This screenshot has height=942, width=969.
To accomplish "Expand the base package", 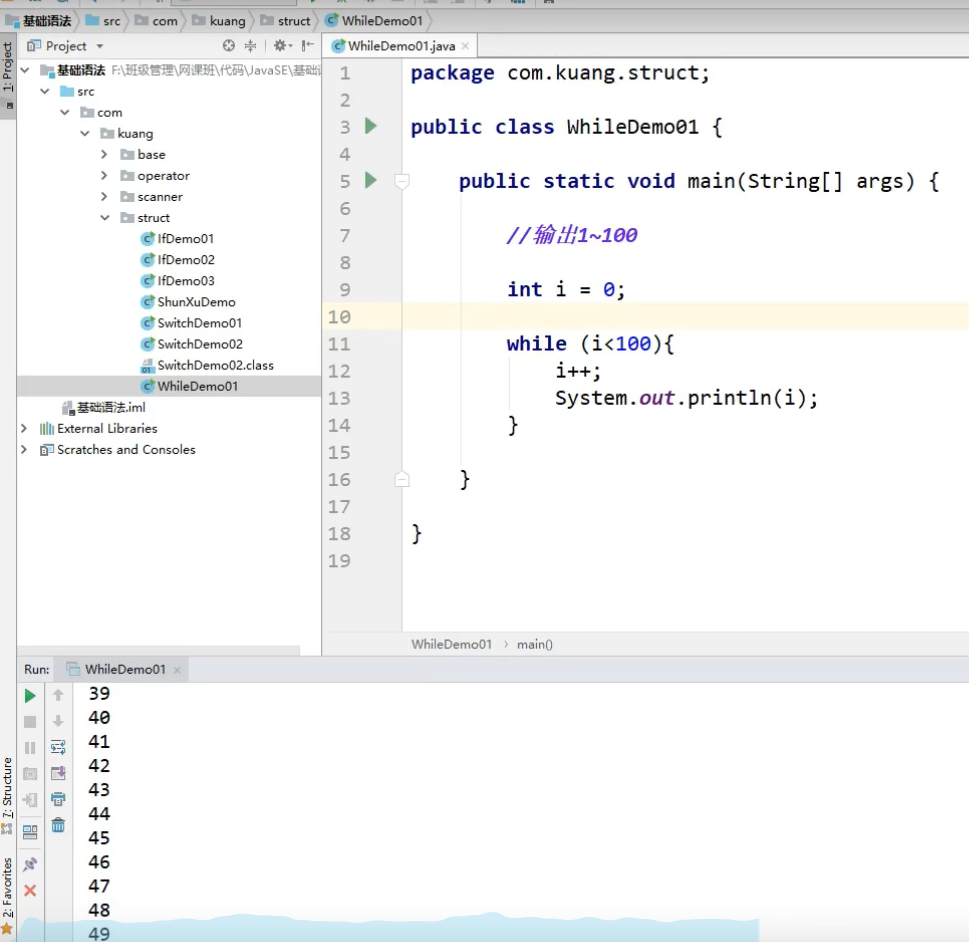I will [104, 154].
